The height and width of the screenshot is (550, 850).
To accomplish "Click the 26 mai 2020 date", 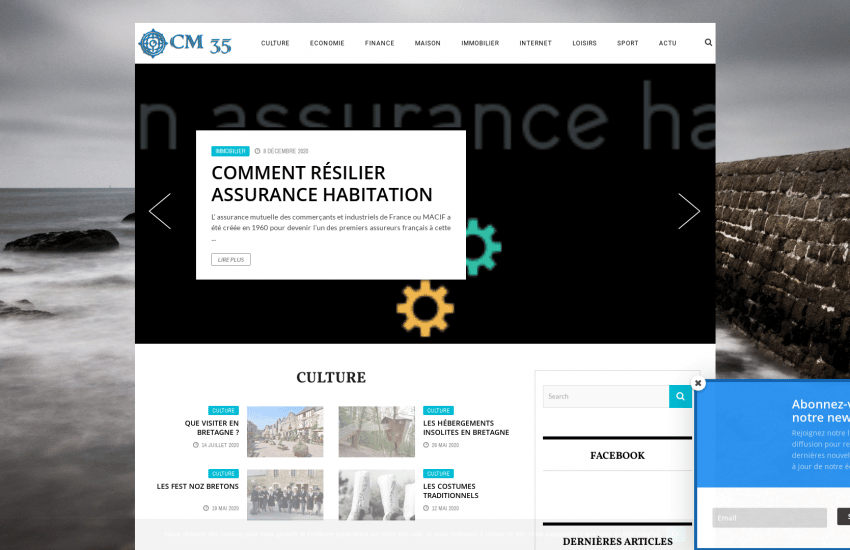I will [441, 445].
